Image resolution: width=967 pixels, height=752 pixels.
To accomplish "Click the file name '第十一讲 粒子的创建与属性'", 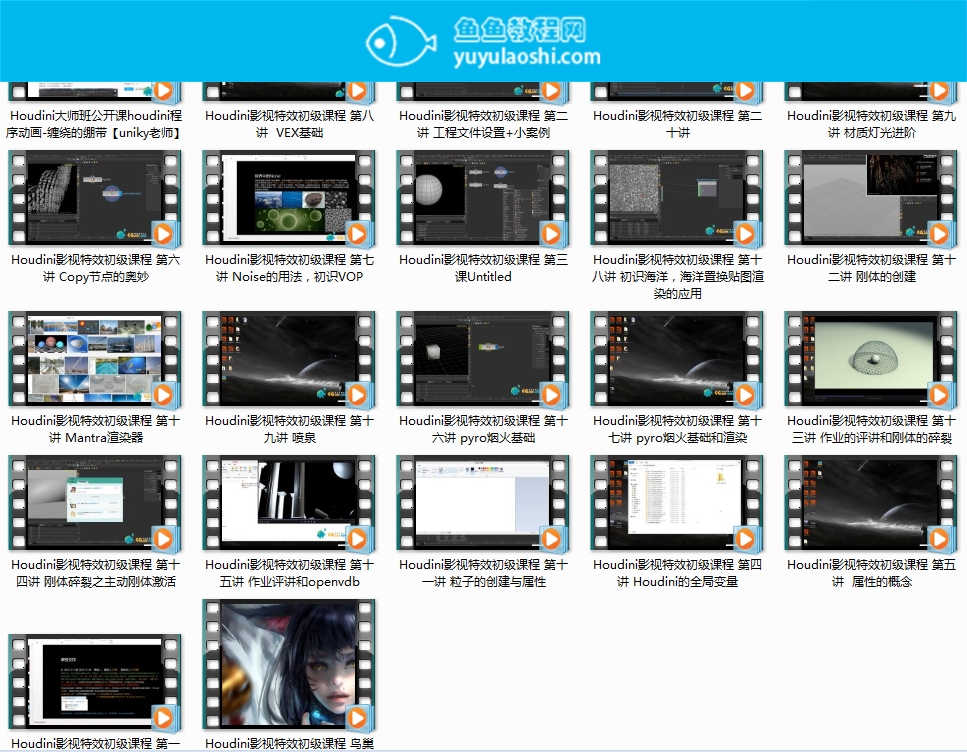I will pyautogui.click(x=483, y=573).
